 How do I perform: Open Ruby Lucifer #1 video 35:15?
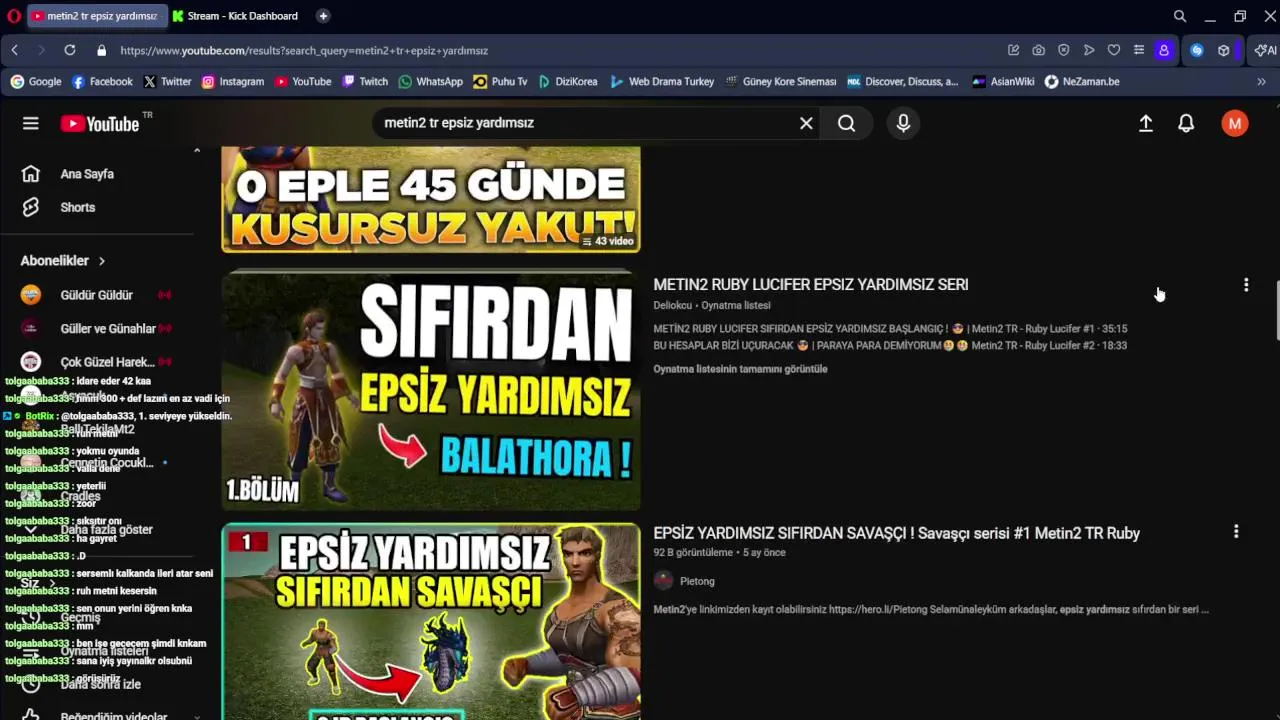(x=890, y=328)
